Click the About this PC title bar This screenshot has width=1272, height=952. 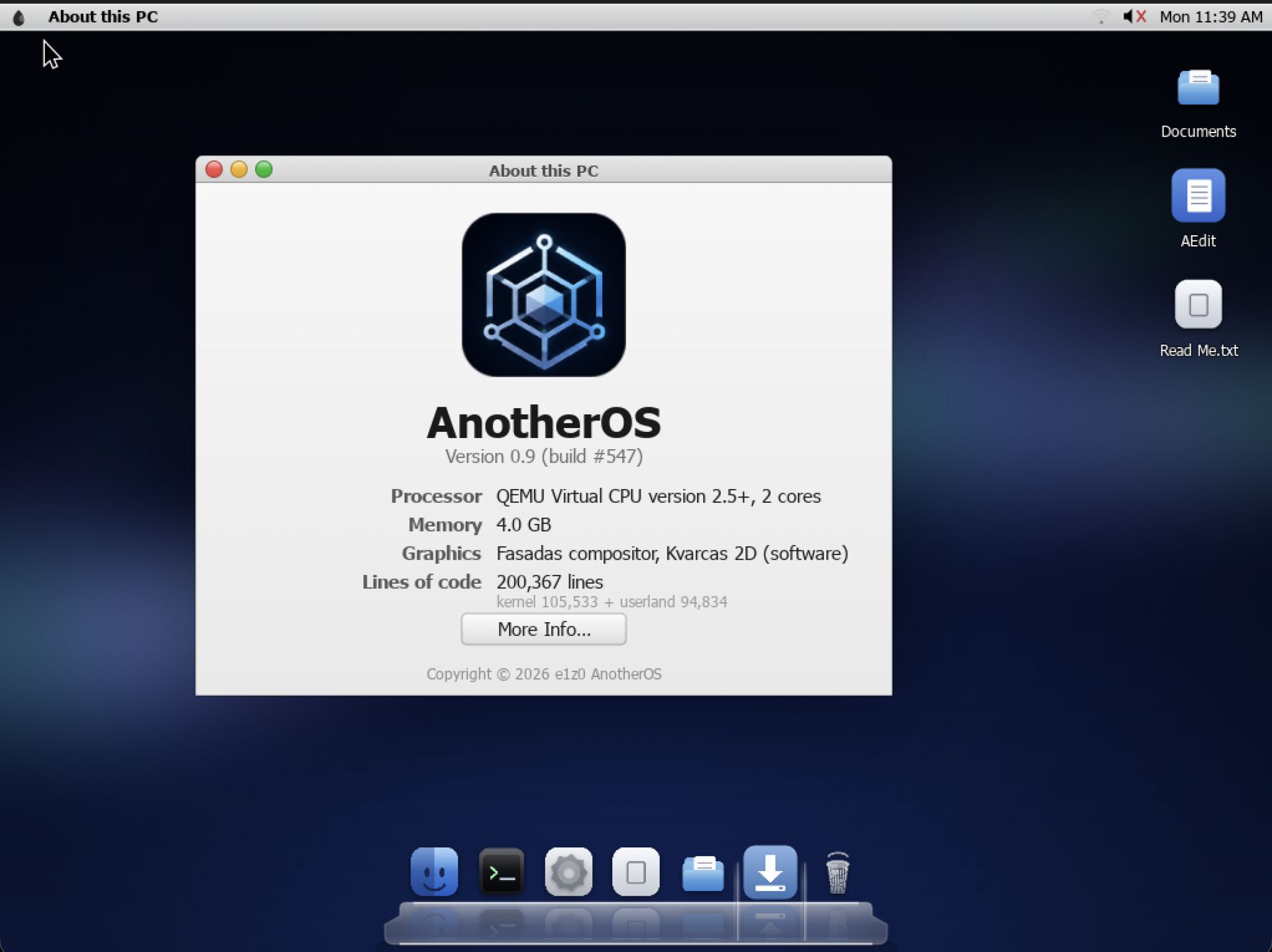click(x=543, y=170)
